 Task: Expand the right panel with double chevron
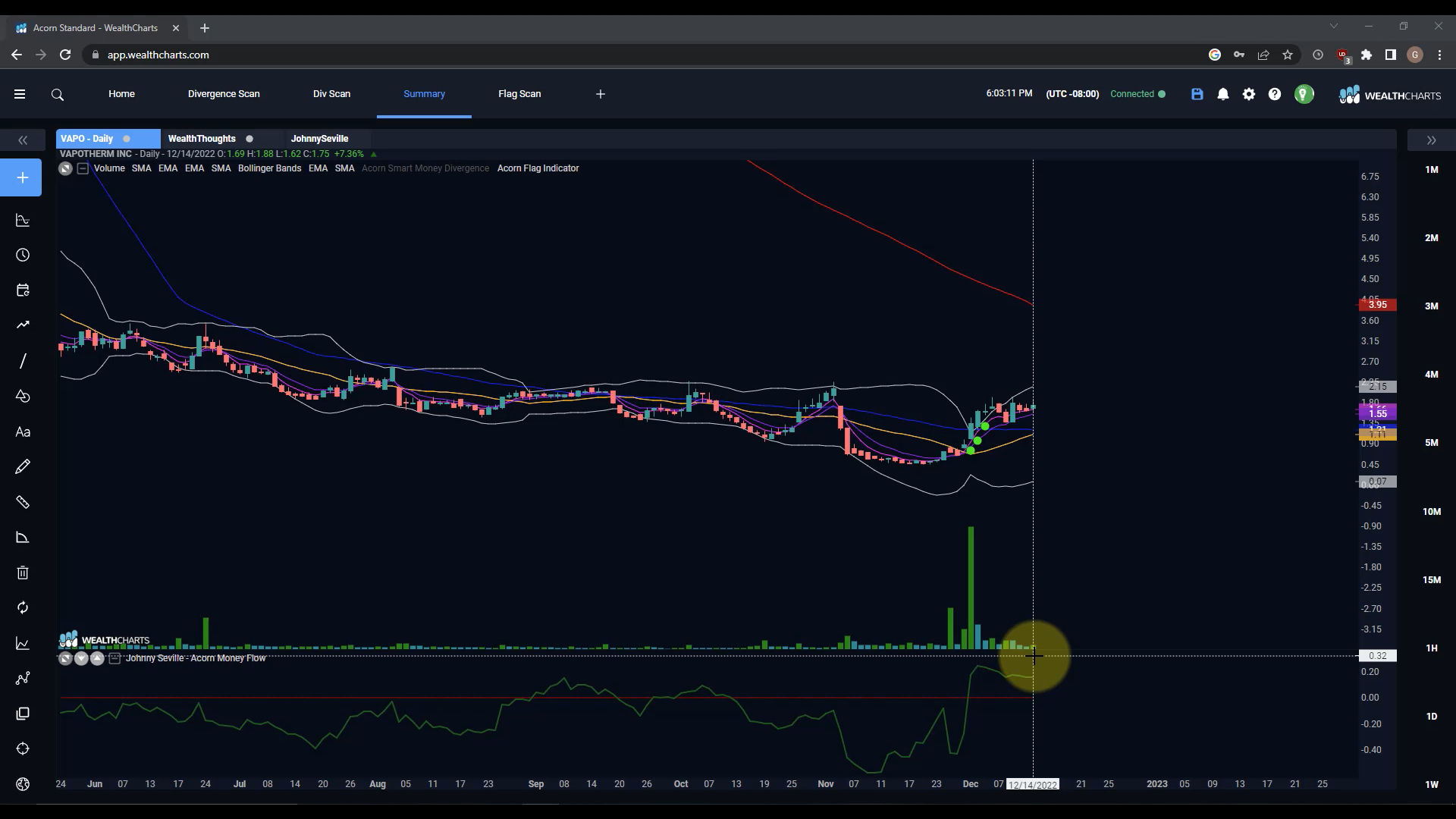tap(1431, 140)
